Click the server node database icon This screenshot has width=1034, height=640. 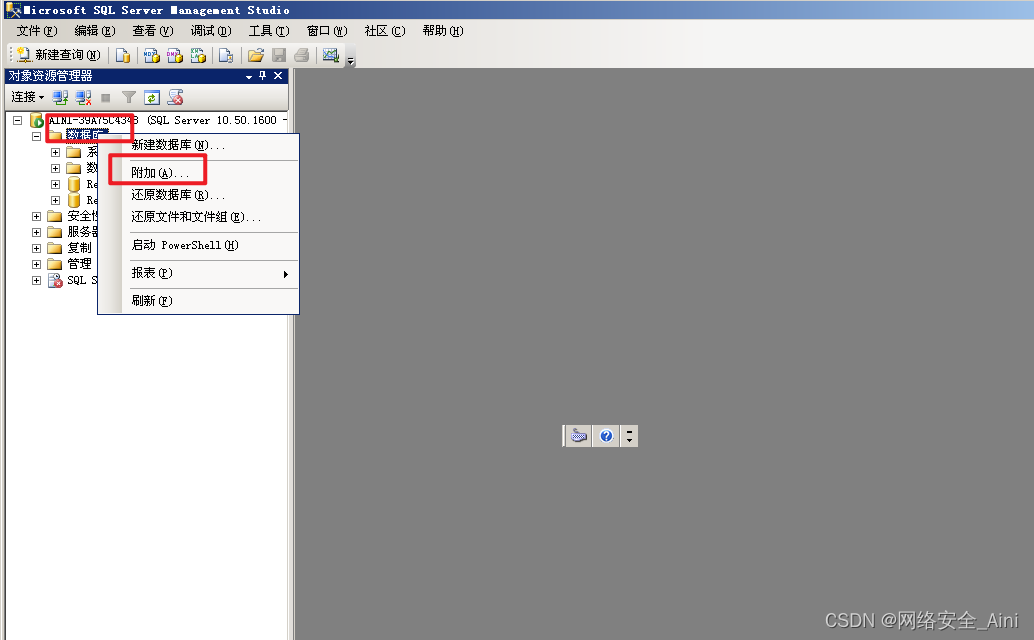37,121
